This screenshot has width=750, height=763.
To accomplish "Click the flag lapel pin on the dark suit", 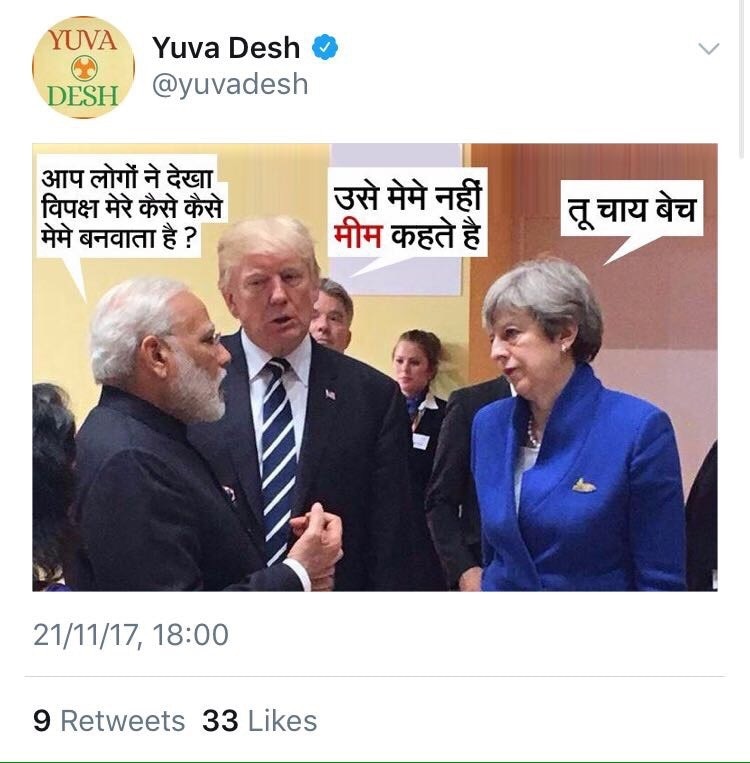I will (x=330, y=394).
